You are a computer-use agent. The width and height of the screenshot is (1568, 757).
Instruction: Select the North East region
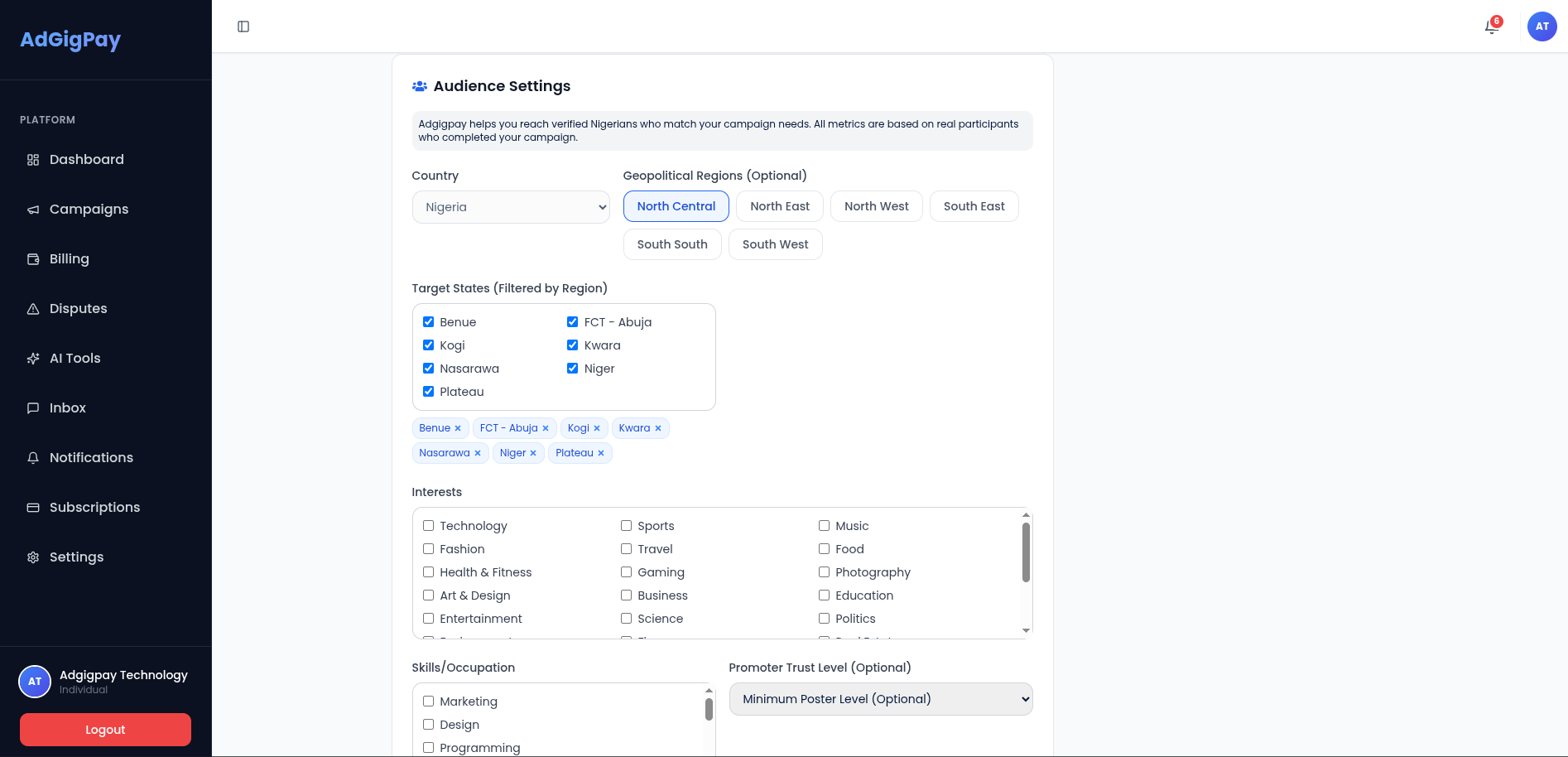[780, 206]
